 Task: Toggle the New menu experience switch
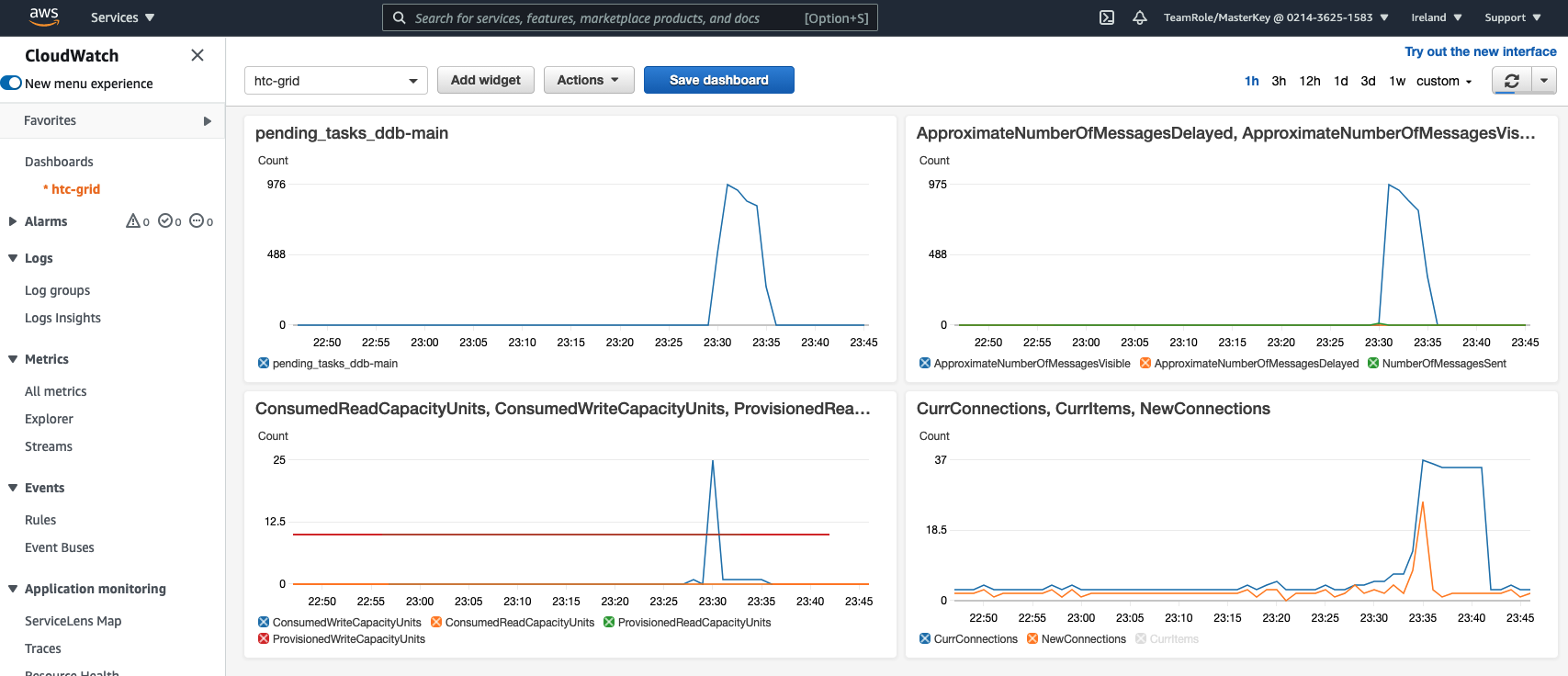point(12,84)
